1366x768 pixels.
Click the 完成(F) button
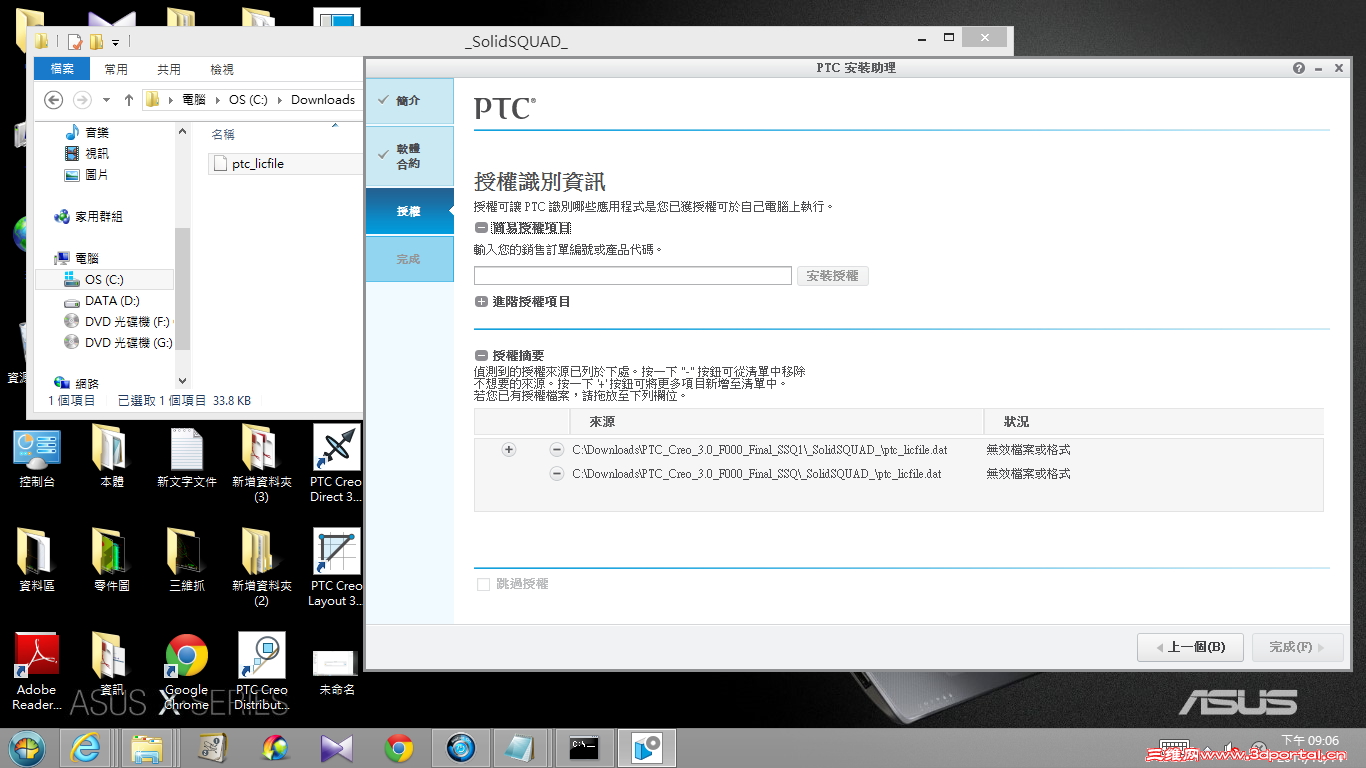pyautogui.click(x=1297, y=647)
